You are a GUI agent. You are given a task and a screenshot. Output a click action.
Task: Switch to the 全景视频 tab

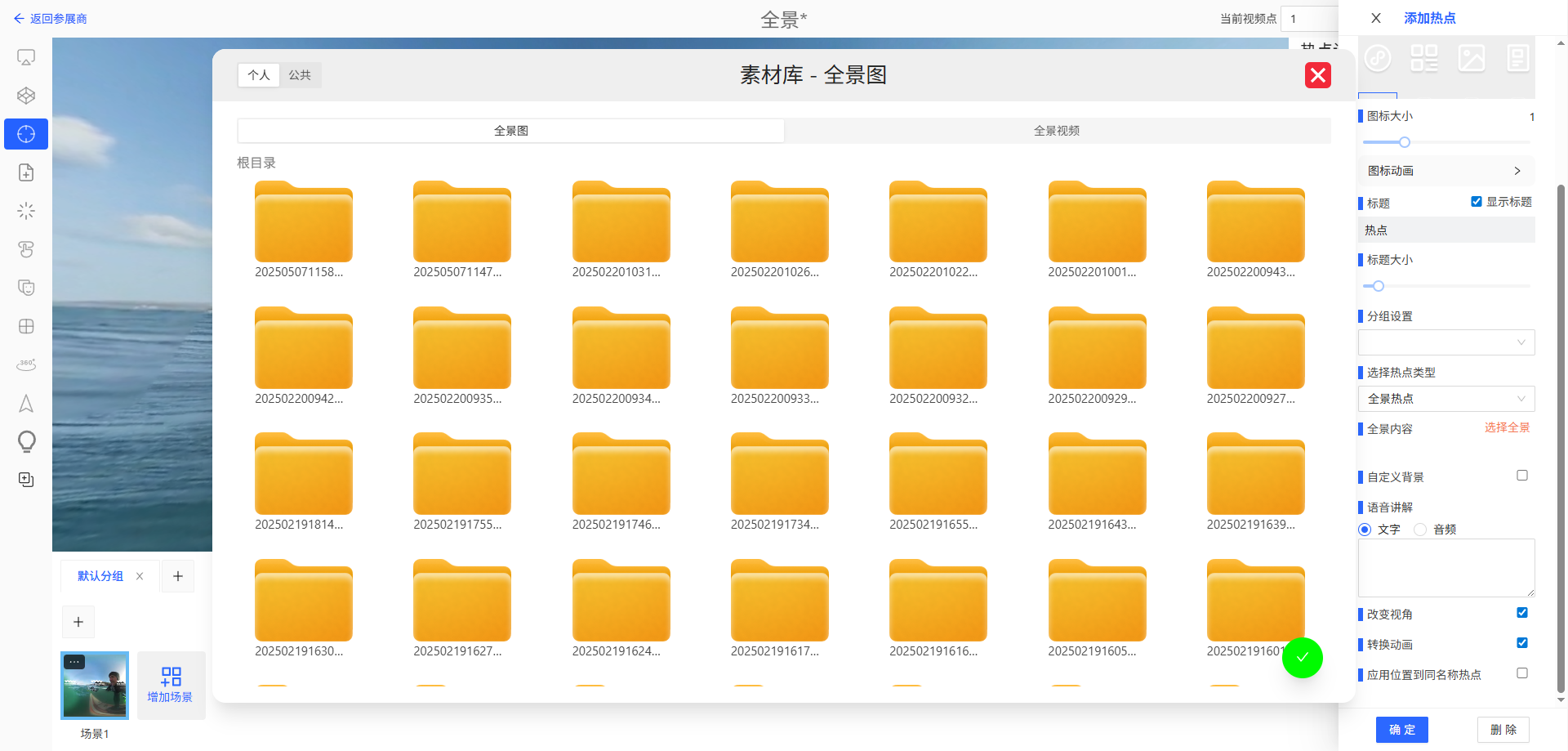coord(1057,131)
